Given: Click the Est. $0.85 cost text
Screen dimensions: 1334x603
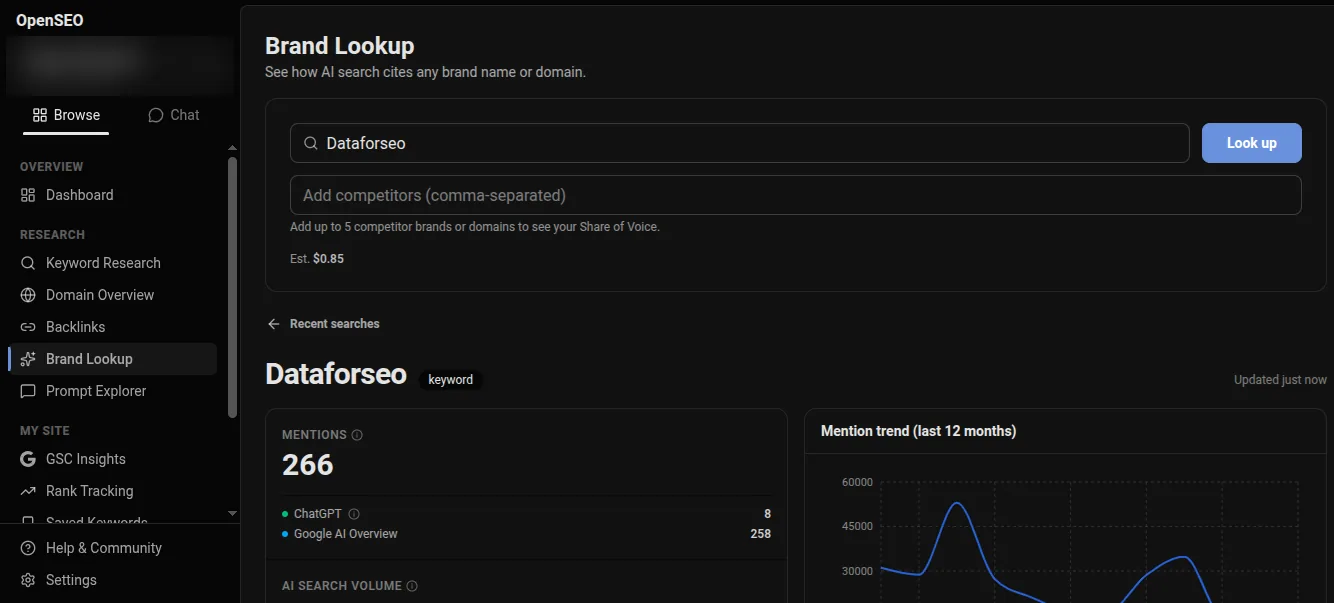Looking at the screenshot, I should coord(317,258).
